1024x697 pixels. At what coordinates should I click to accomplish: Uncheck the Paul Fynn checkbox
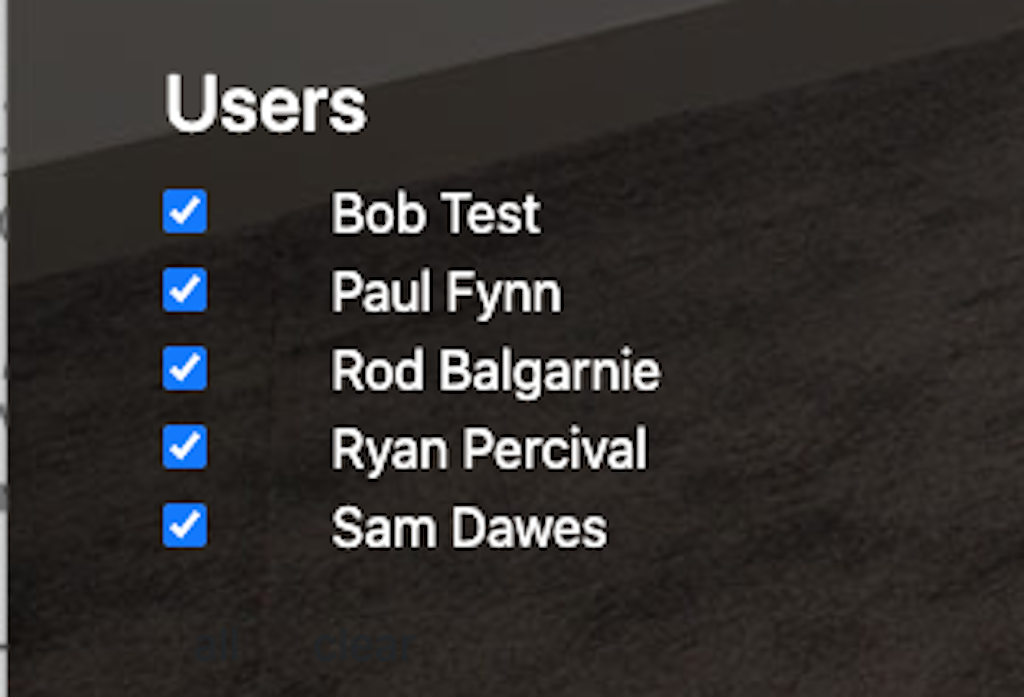[x=185, y=291]
